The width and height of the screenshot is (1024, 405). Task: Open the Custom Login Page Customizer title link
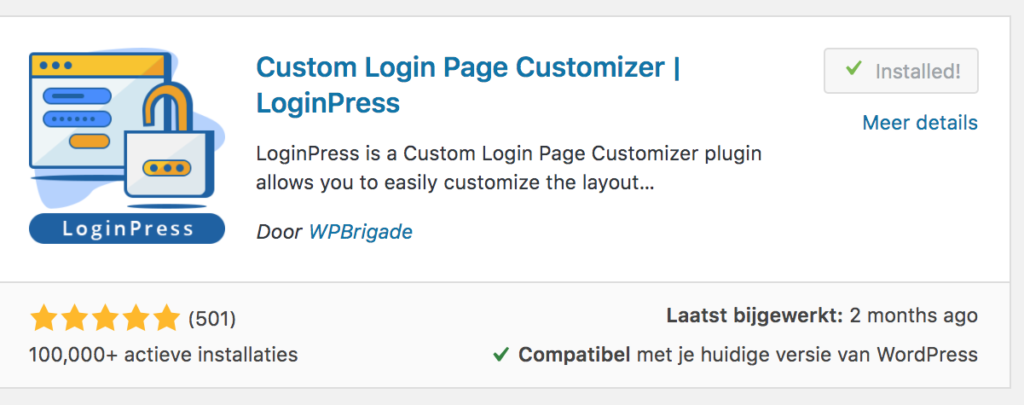(468, 85)
